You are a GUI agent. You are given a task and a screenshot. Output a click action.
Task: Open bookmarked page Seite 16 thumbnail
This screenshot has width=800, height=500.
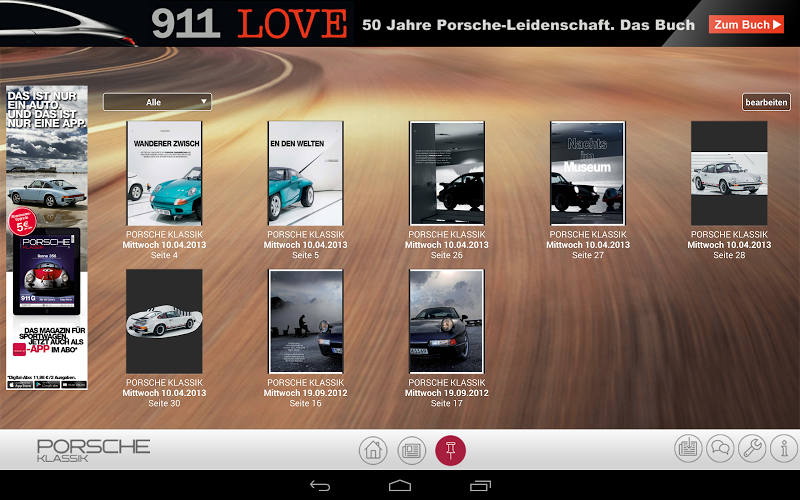tap(306, 321)
